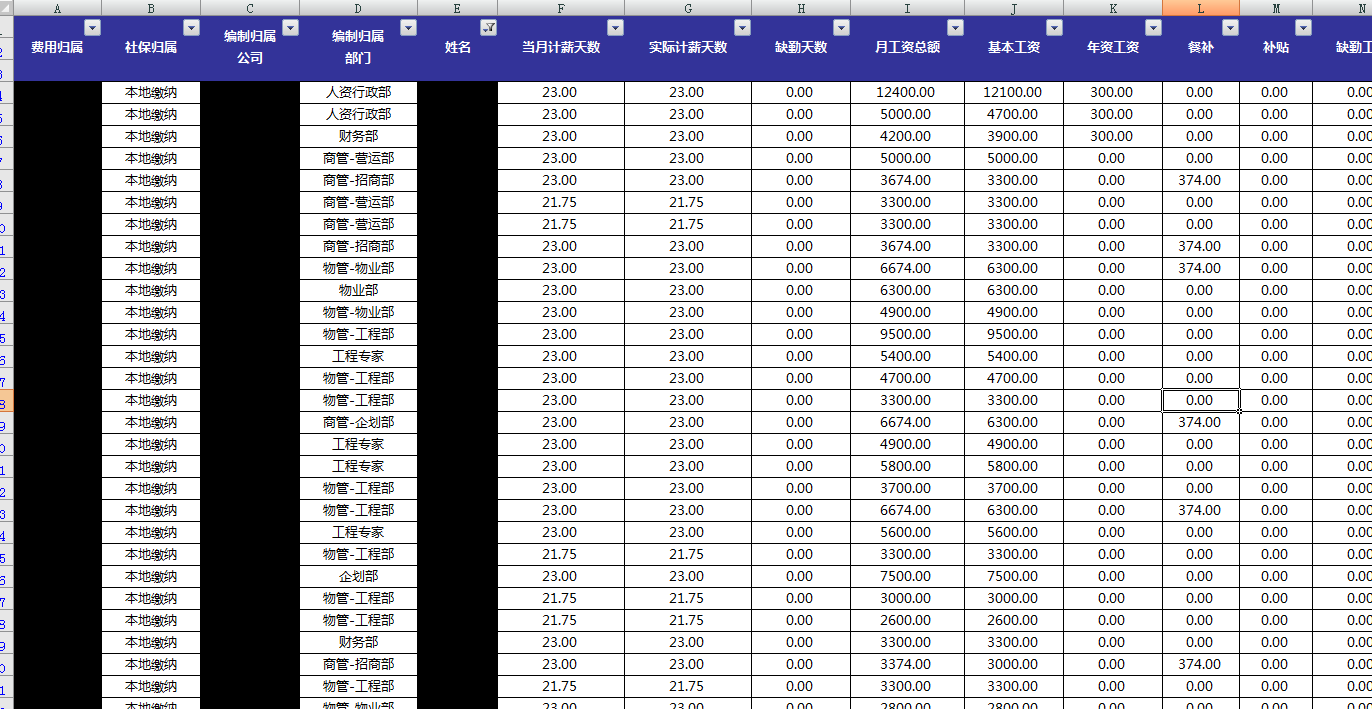This screenshot has width=1372, height=709.
Task: Open the filter dropdown for 编制归属部门 column
Action: click(408, 28)
